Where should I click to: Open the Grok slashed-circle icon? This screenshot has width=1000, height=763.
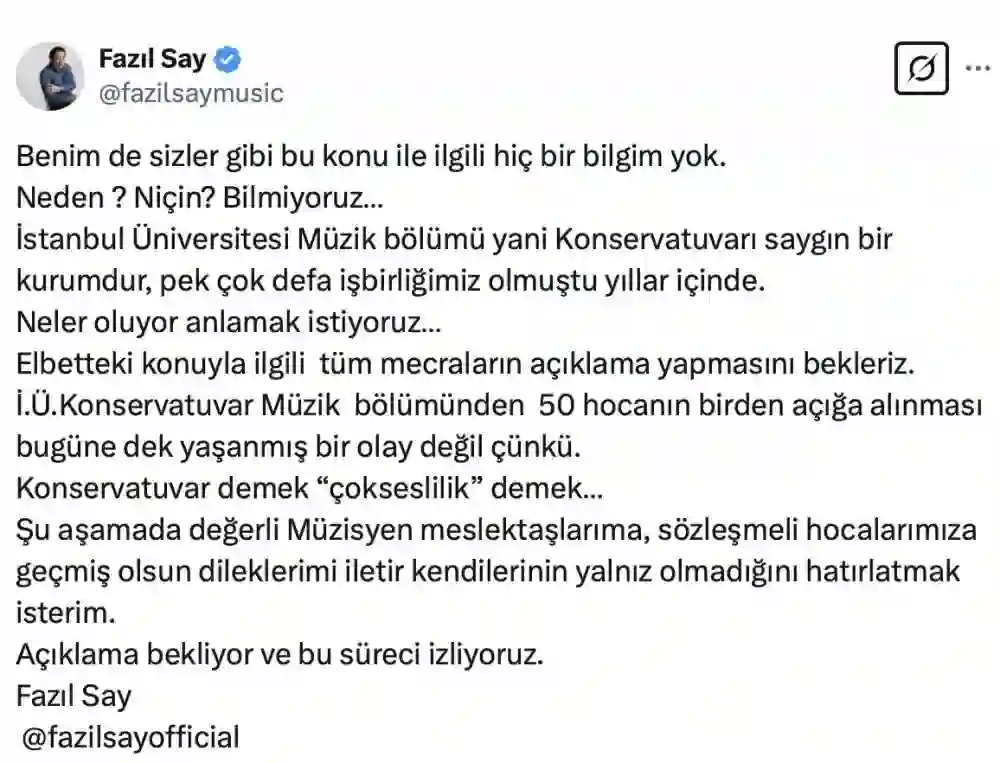[921, 69]
